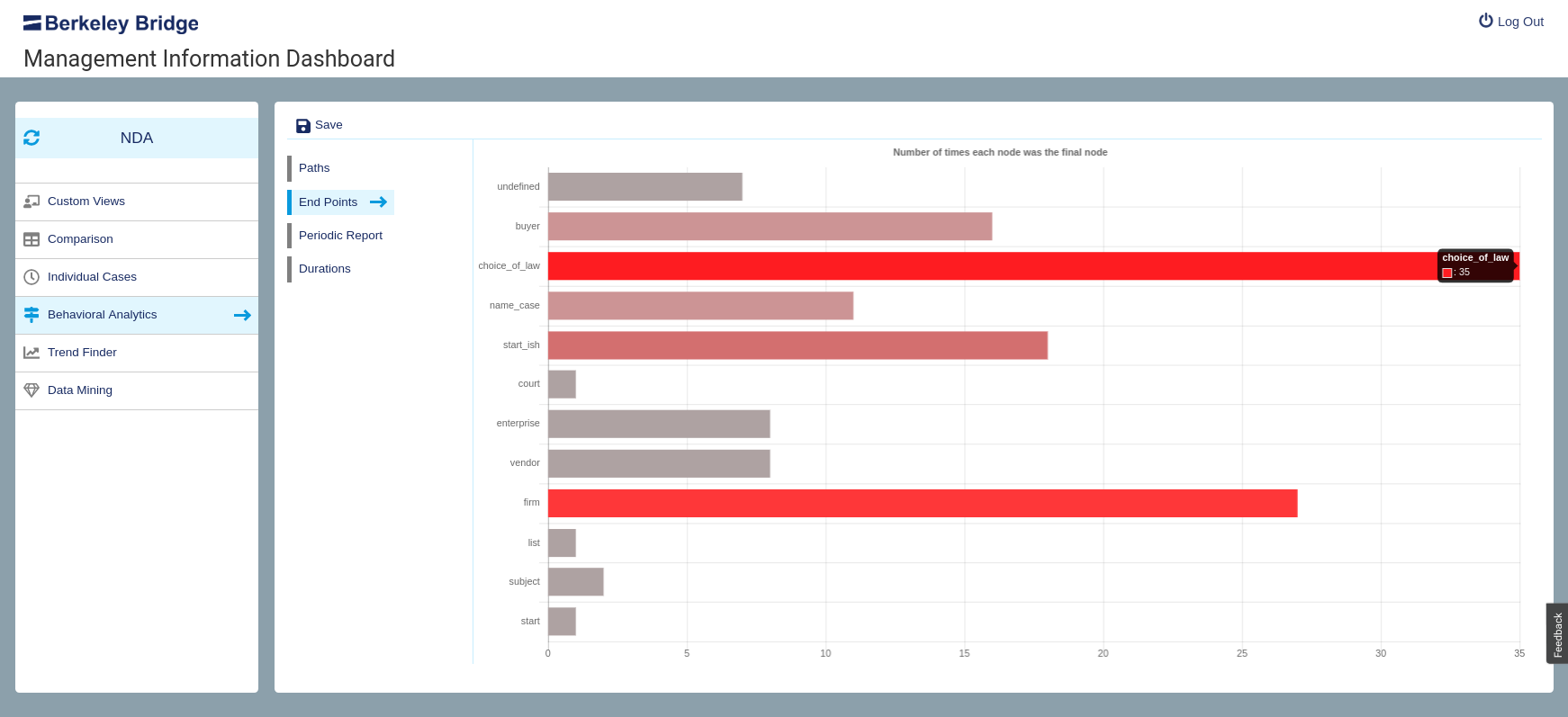Screen dimensions: 1568x717
Task: Click the undefined bar in the chart
Action: coord(645,187)
